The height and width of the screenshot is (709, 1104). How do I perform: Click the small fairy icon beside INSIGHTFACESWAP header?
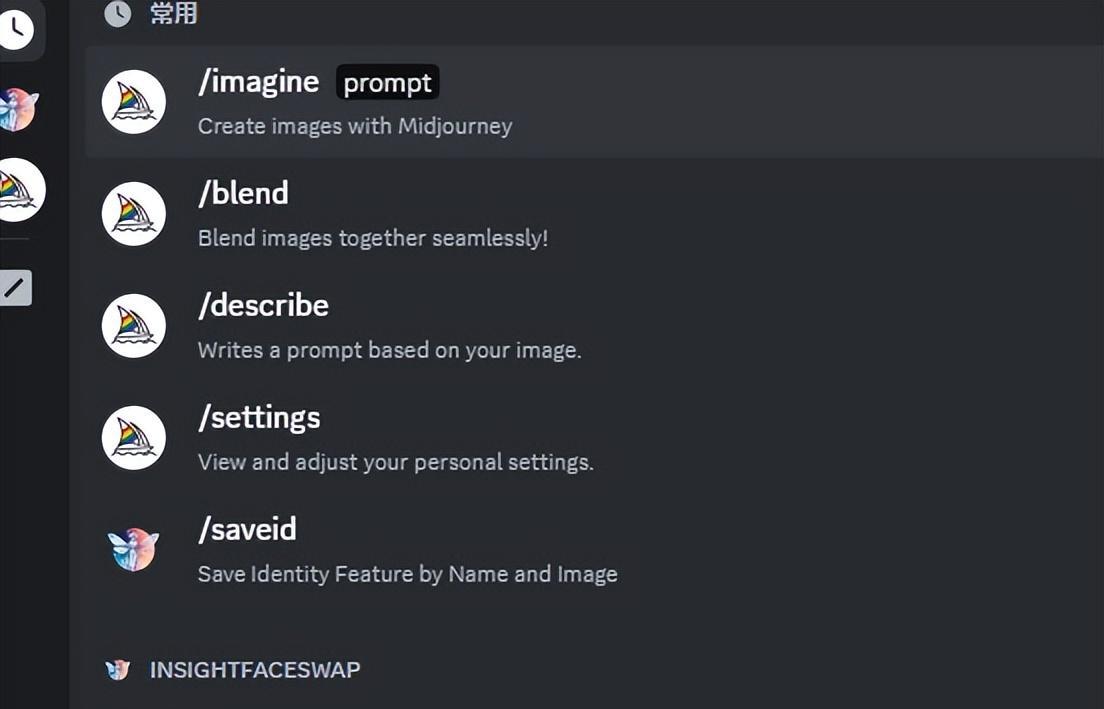click(x=118, y=670)
